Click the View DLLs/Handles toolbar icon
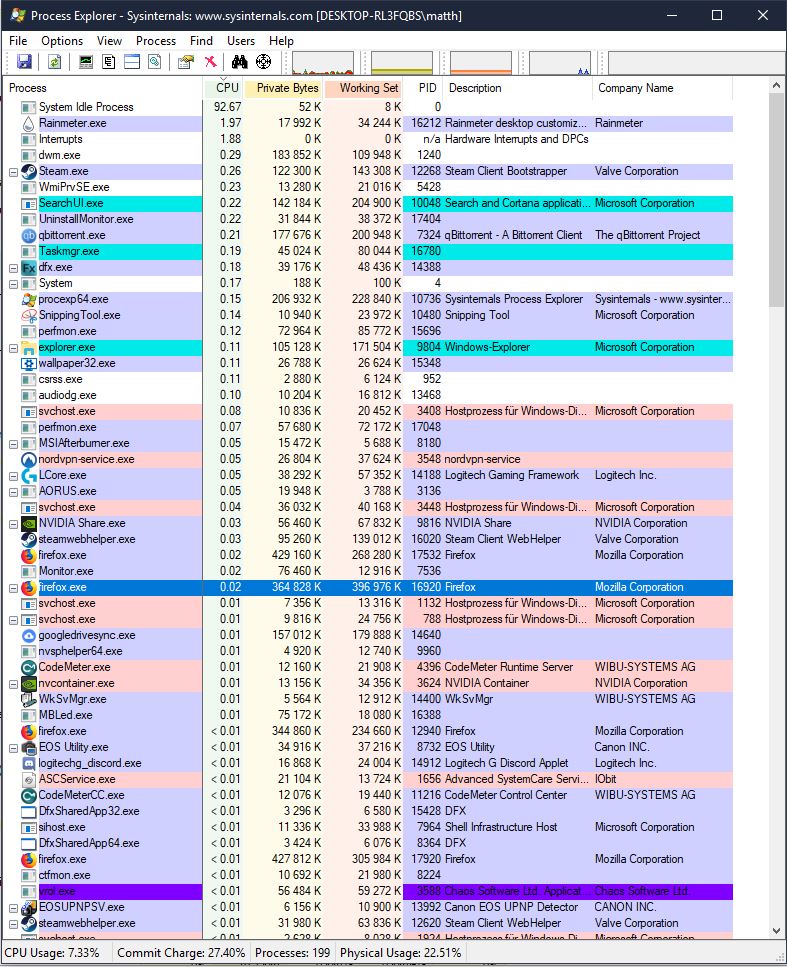 (x=155, y=62)
